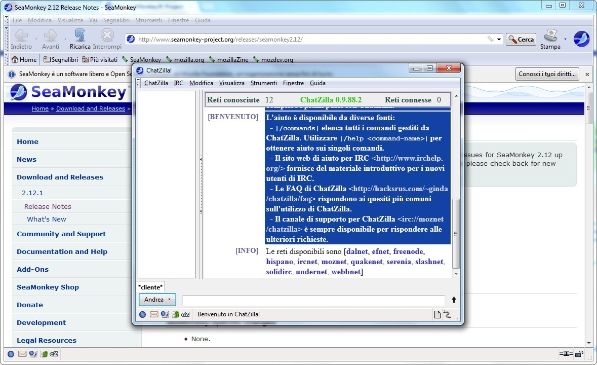Click the Stampa printer icon
Image resolution: width=597 pixels, height=365 pixels.
pos(550,36)
